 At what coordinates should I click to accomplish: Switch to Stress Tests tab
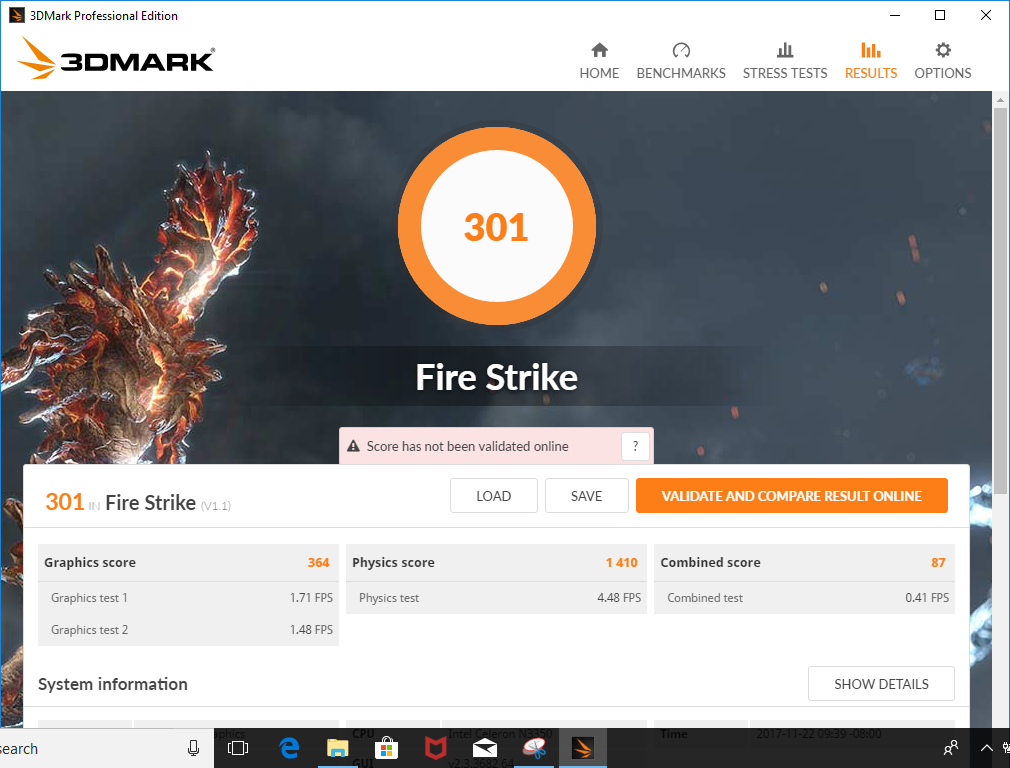click(785, 61)
